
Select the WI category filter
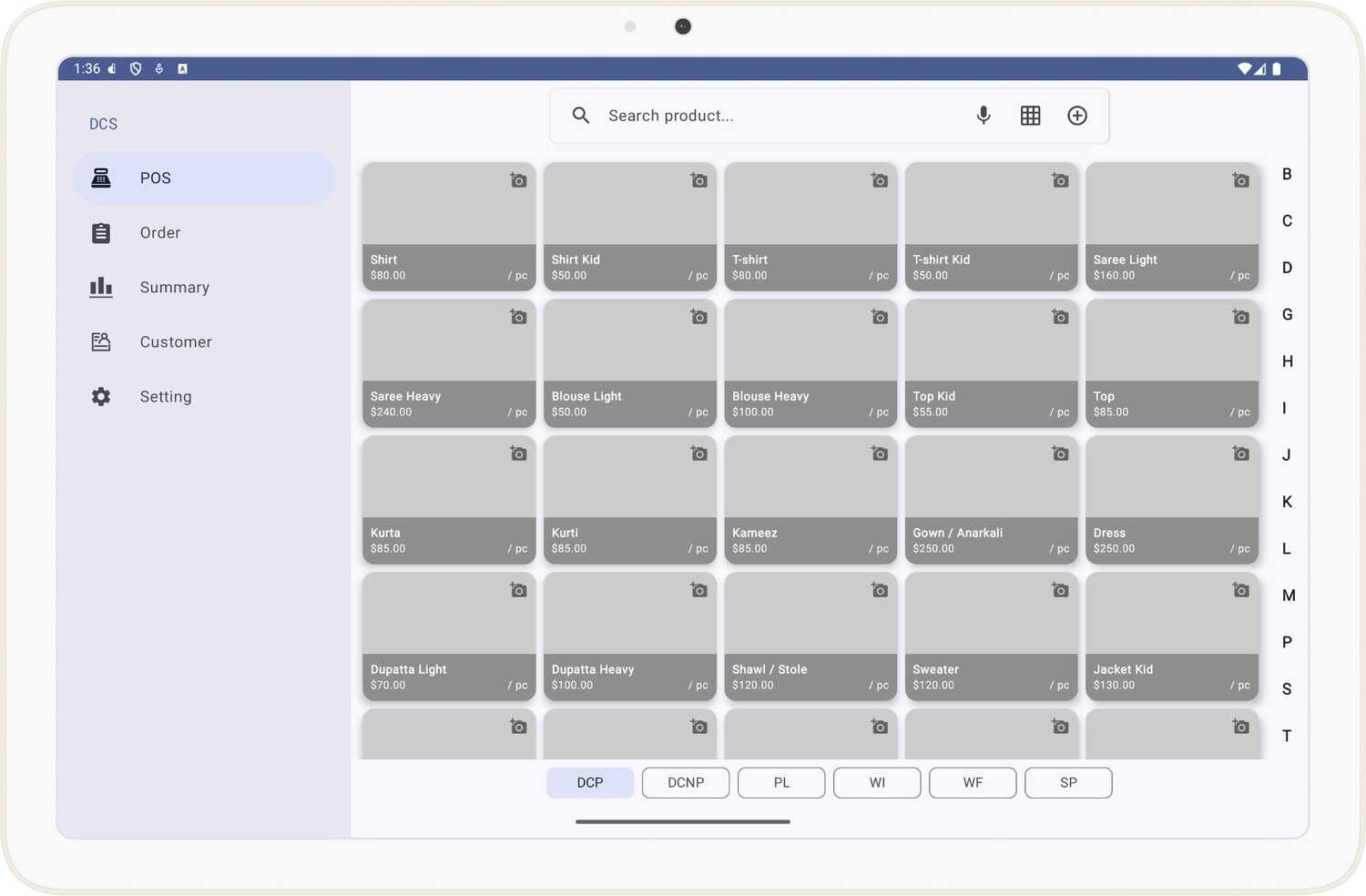click(876, 782)
